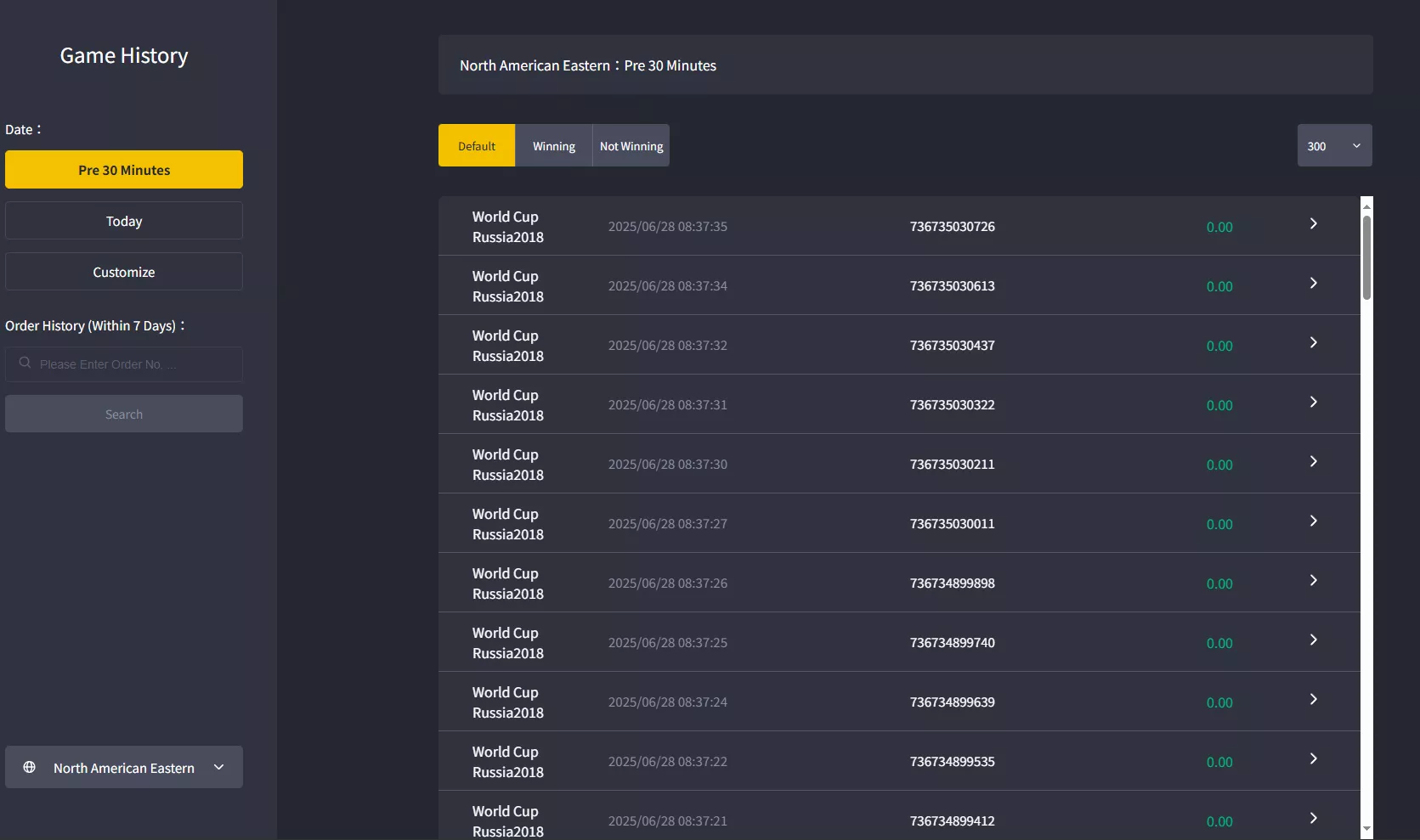Viewport: 1420px width, 840px height.
Task: Expand order 736735030726 details arrow
Action: coord(1313,223)
